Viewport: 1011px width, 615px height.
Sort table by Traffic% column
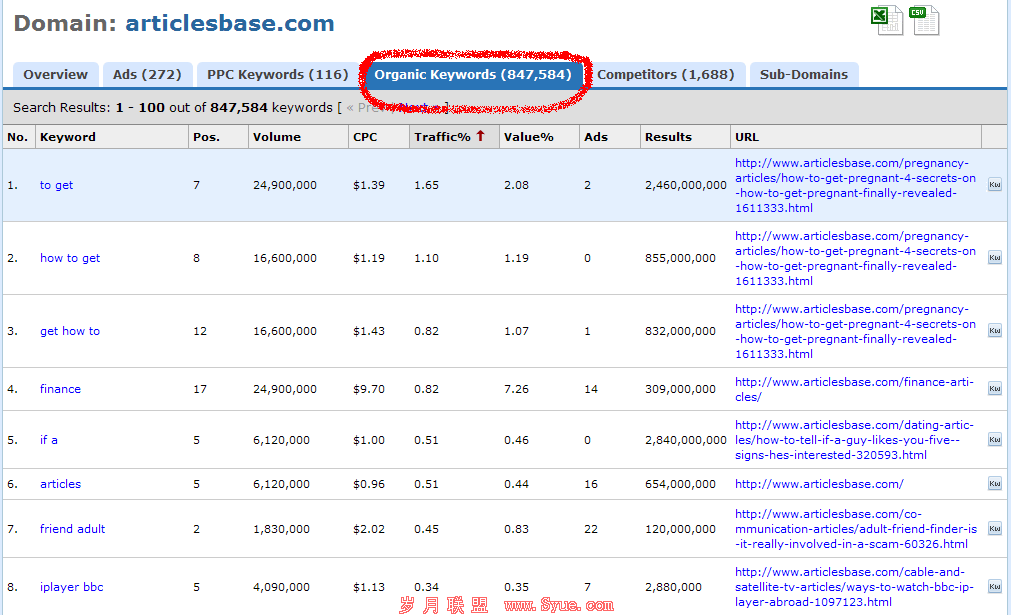(x=441, y=137)
